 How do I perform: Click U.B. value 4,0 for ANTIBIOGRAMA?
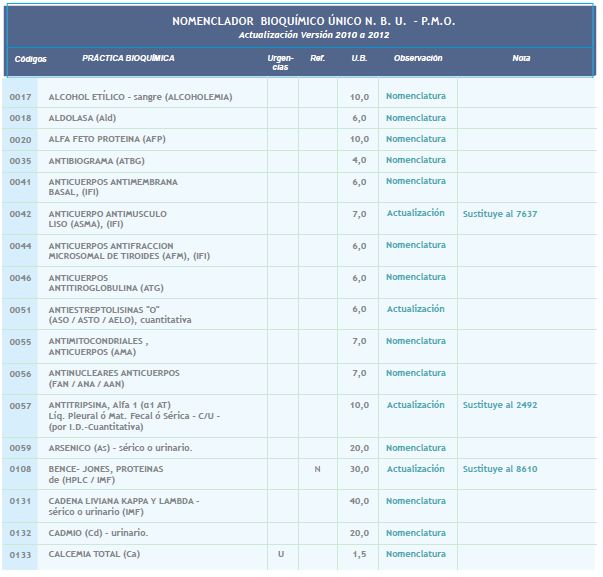click(359, 160)
